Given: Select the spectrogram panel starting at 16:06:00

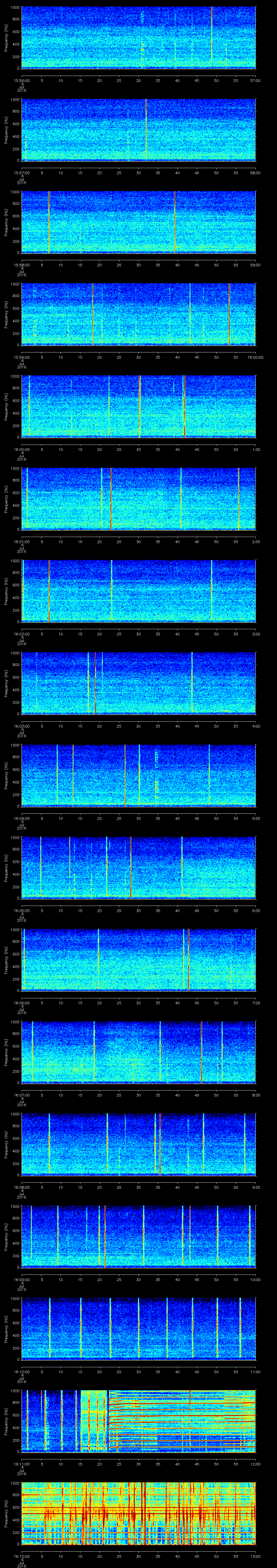Looking at the screenshot, I should click(x=139, y=960).
